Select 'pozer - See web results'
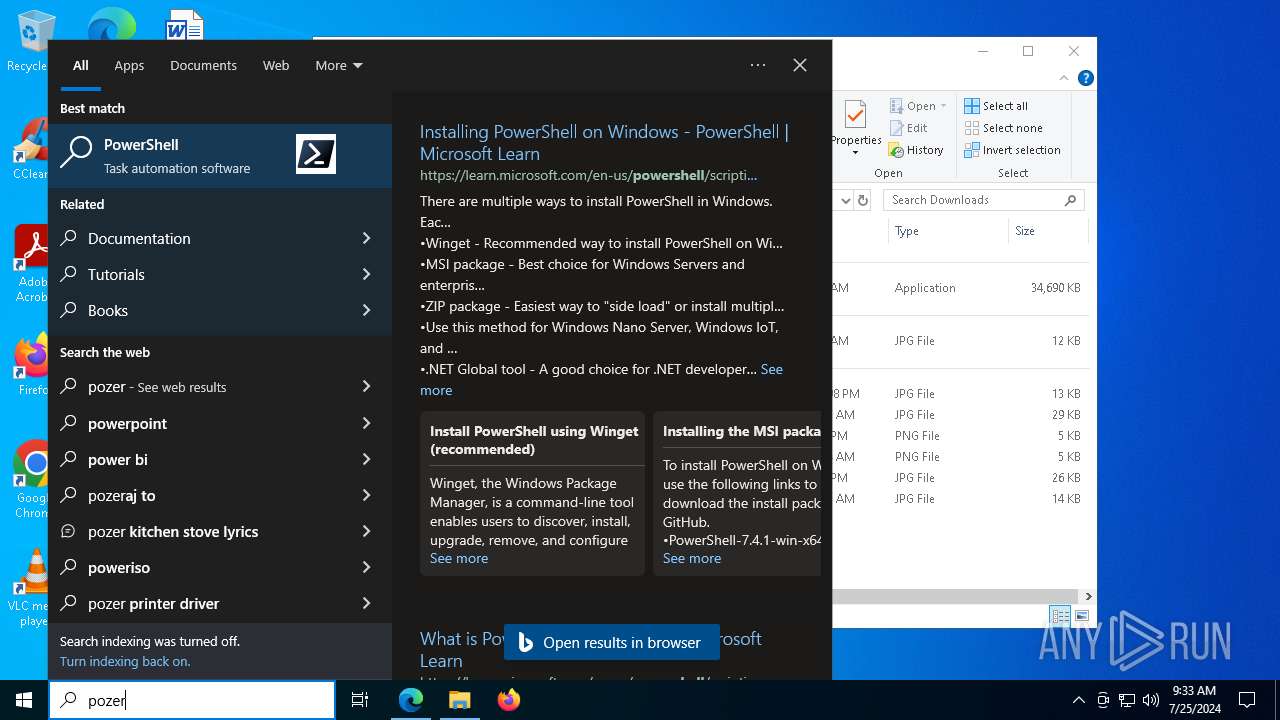Viewport: 1280px width, 720px height. click(220, 387)
